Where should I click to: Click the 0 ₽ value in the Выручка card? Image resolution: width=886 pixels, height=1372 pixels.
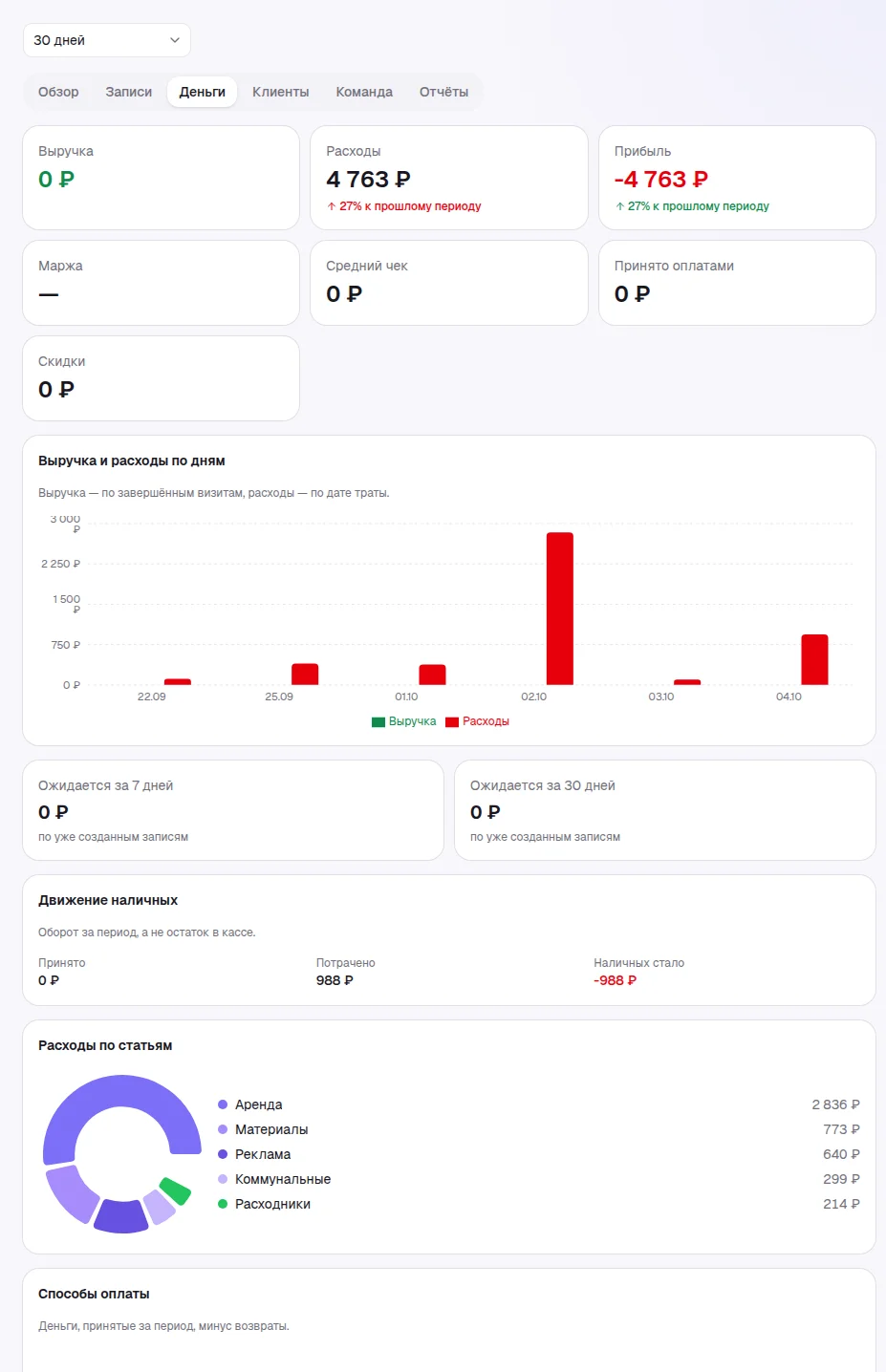pos(56,180)
